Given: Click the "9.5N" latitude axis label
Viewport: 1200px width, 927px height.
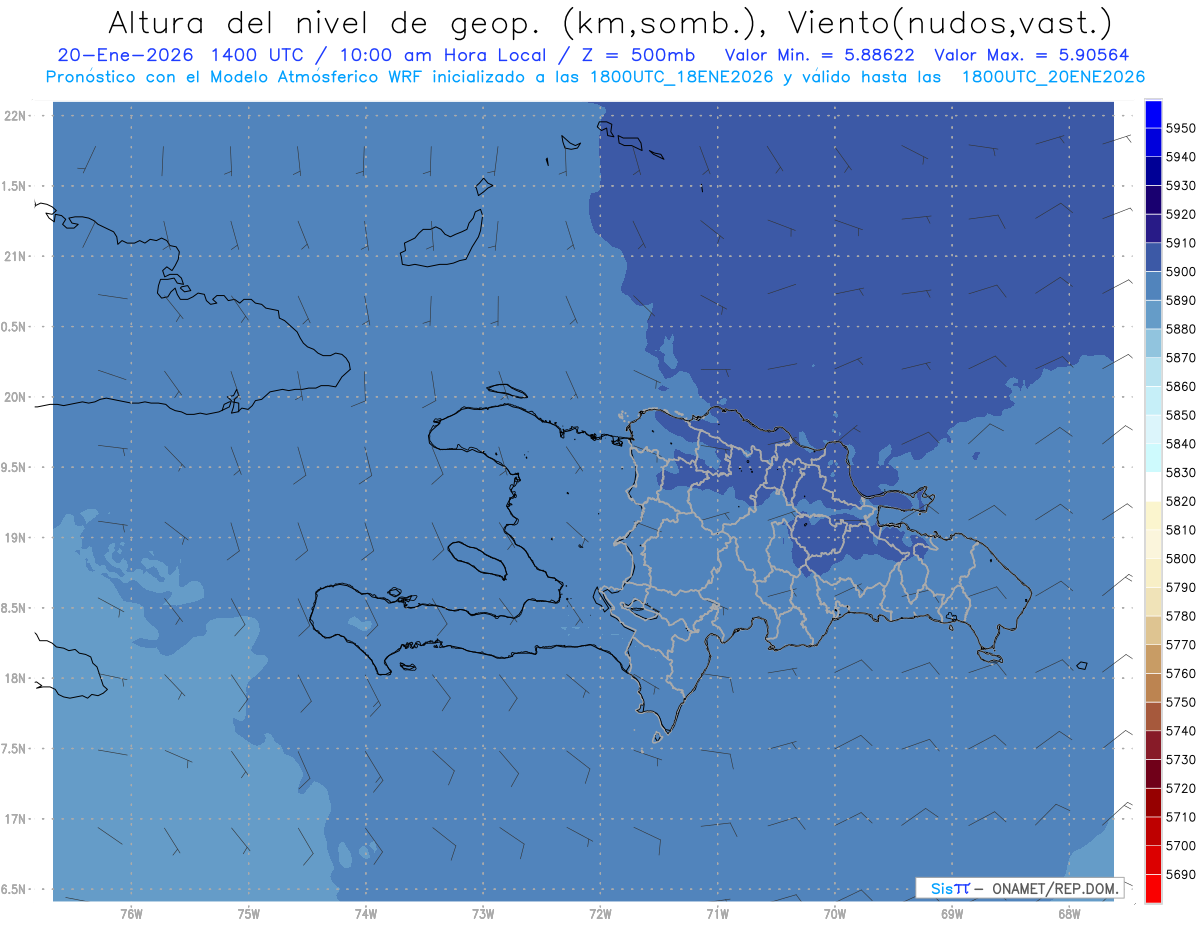Looking at the screenshot, I should tap(14, 467).
